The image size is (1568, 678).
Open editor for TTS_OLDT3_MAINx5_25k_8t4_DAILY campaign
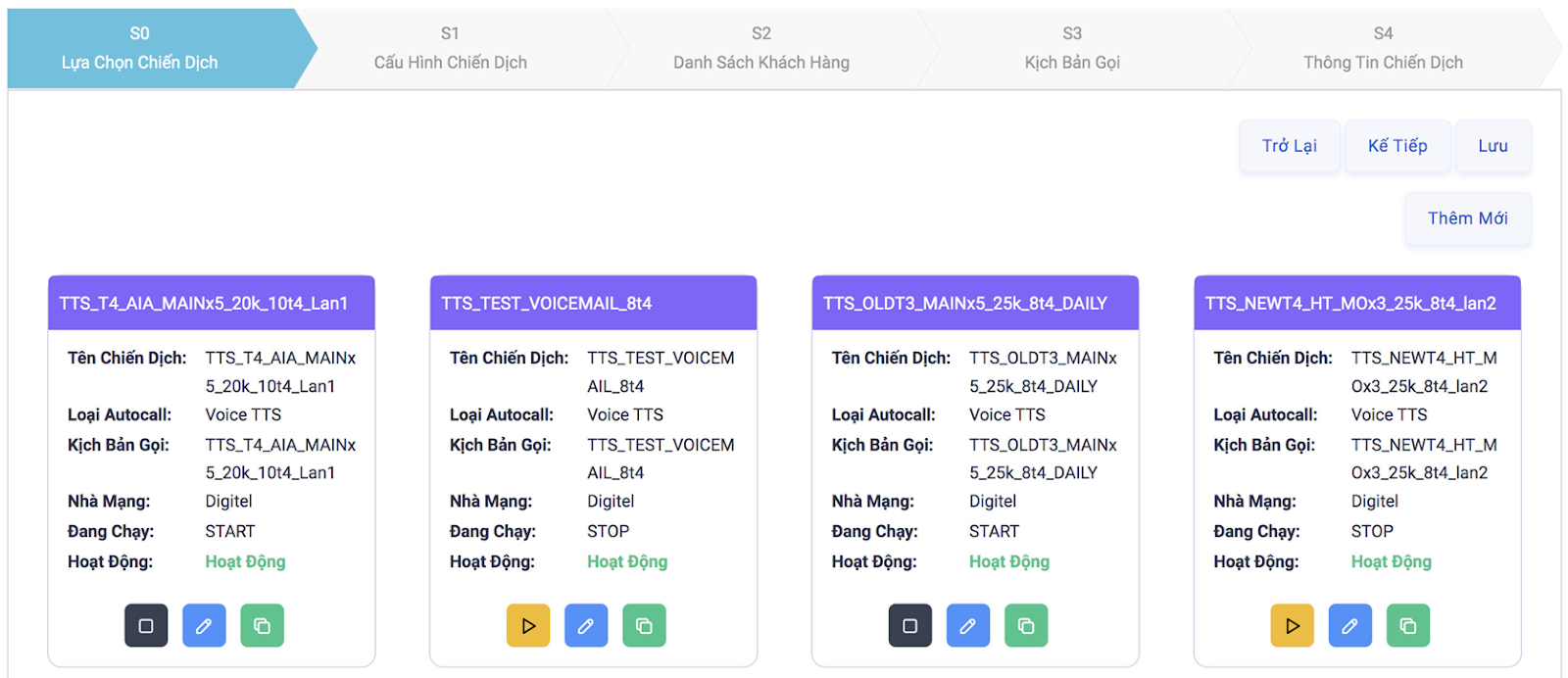[967, 625]
